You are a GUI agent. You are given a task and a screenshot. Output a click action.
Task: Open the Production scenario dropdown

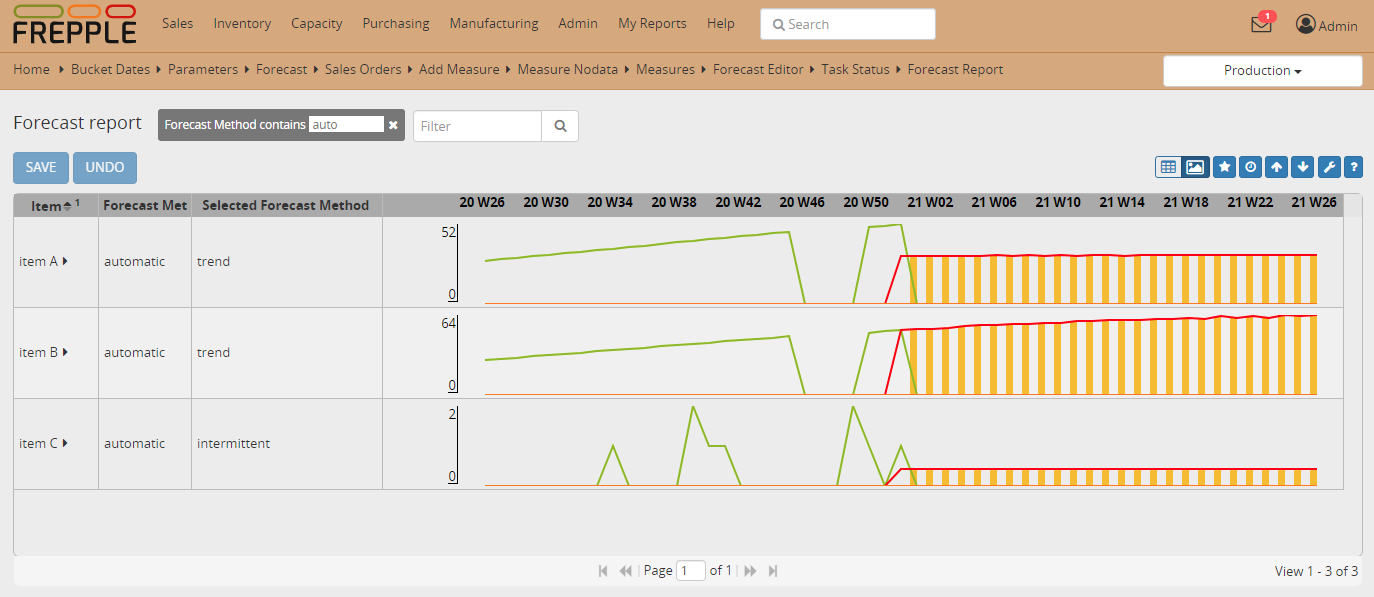point(1262,71)
